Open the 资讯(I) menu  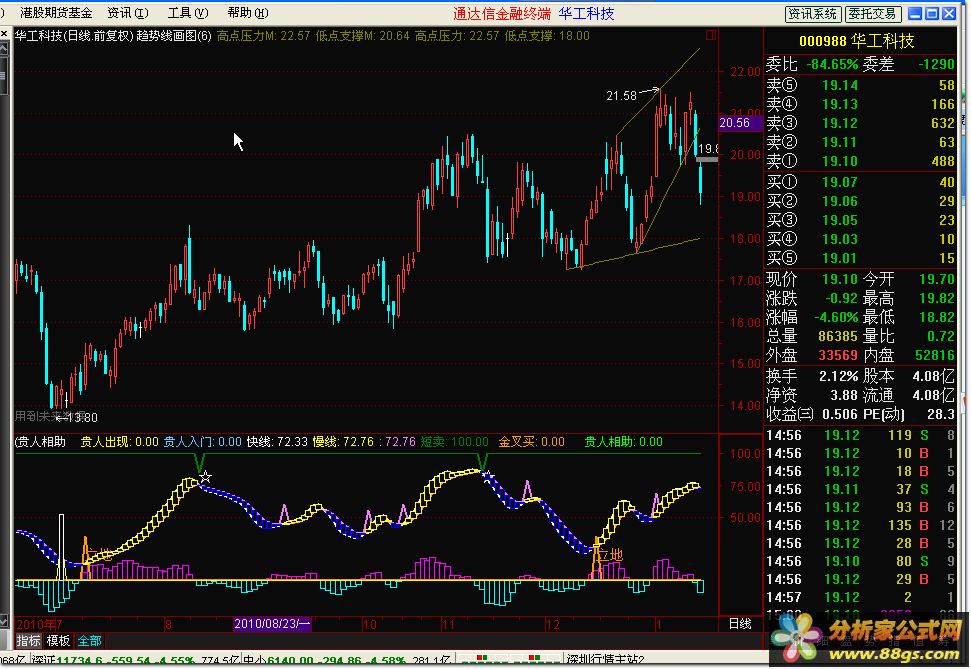point(128,12)
